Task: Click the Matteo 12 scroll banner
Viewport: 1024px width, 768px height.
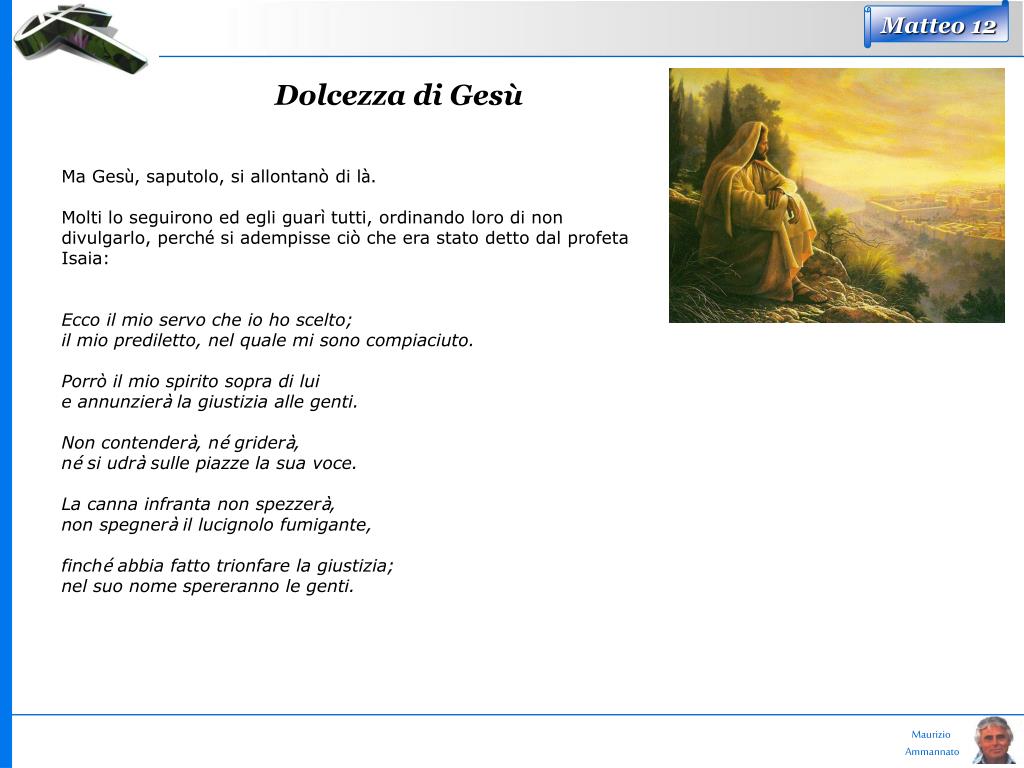Action: 937,25
